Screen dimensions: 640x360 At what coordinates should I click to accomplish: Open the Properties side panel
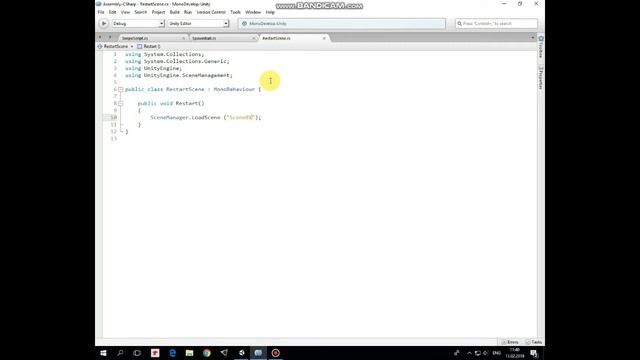[x=541, y=78]
